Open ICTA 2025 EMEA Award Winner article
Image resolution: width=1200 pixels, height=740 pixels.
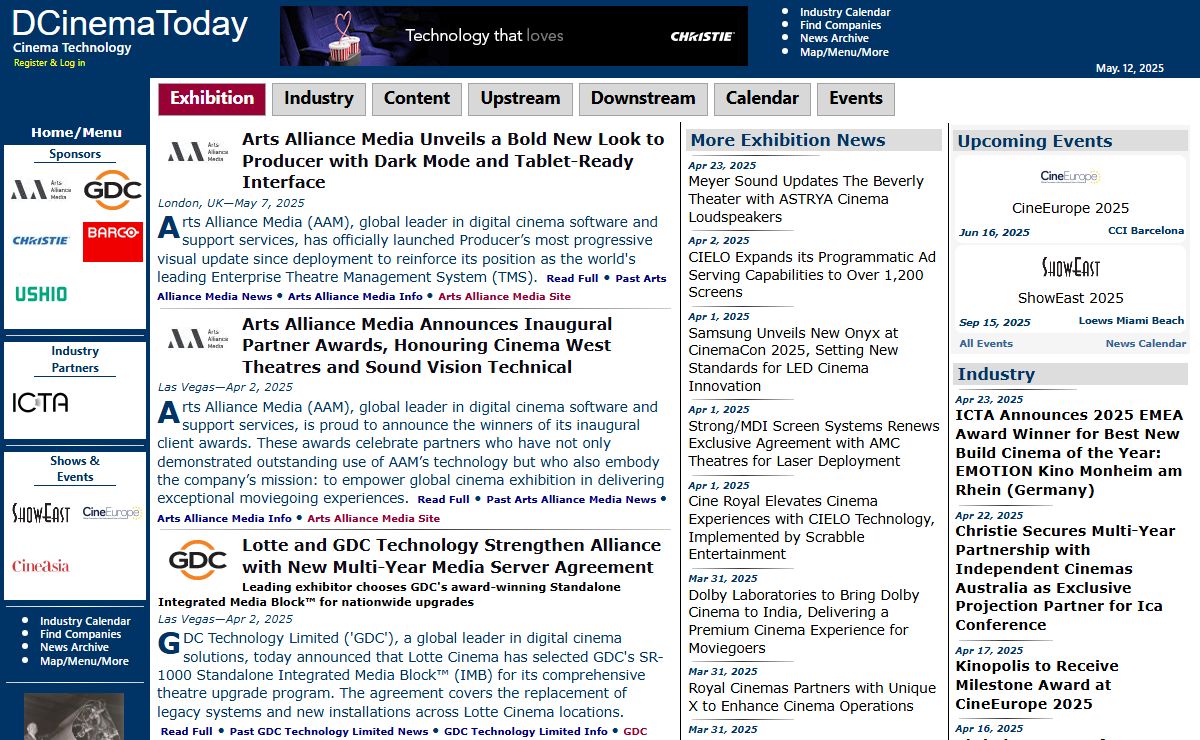1069,452
